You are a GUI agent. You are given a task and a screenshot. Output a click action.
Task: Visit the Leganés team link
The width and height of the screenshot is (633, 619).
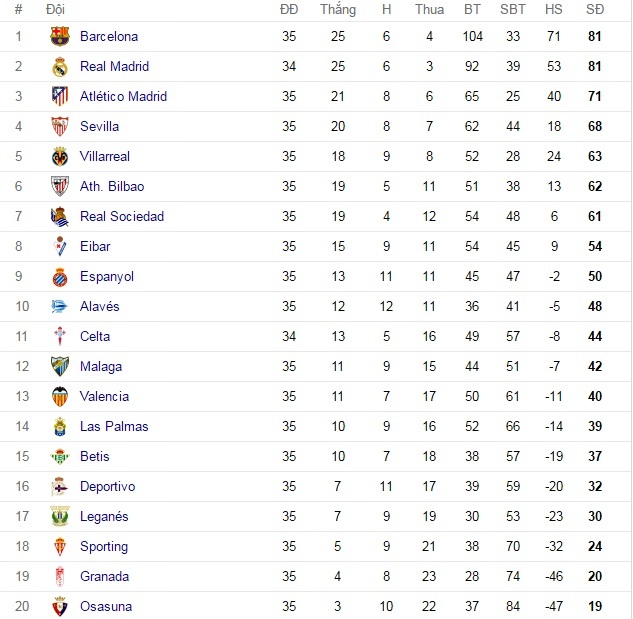click(104, 517)
